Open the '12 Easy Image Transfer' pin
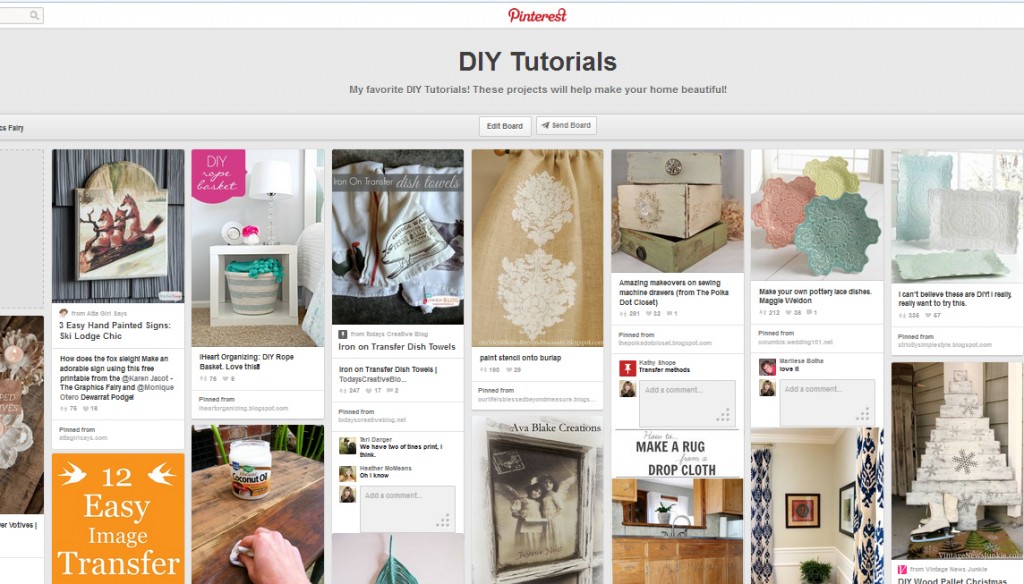 [118, 519]
